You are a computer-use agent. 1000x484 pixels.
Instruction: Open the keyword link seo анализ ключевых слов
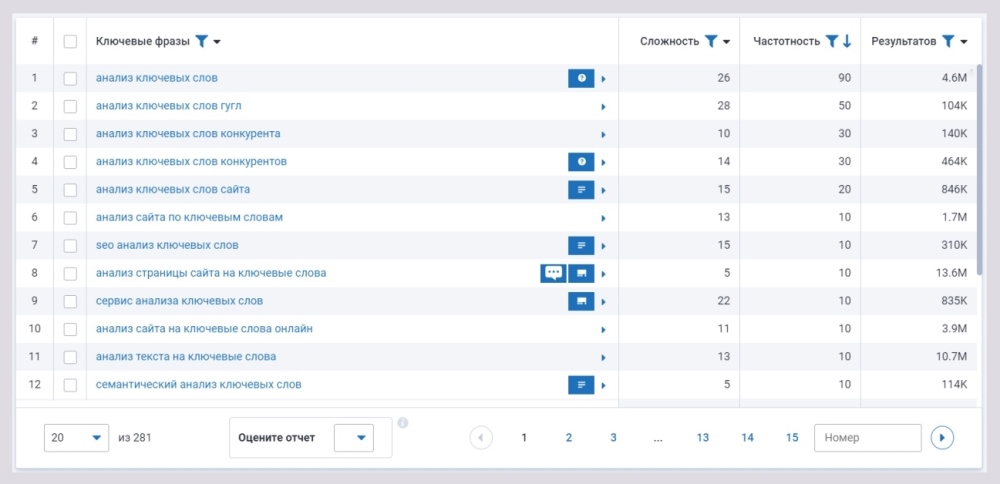pyautogui.click(x=167, y=245)
